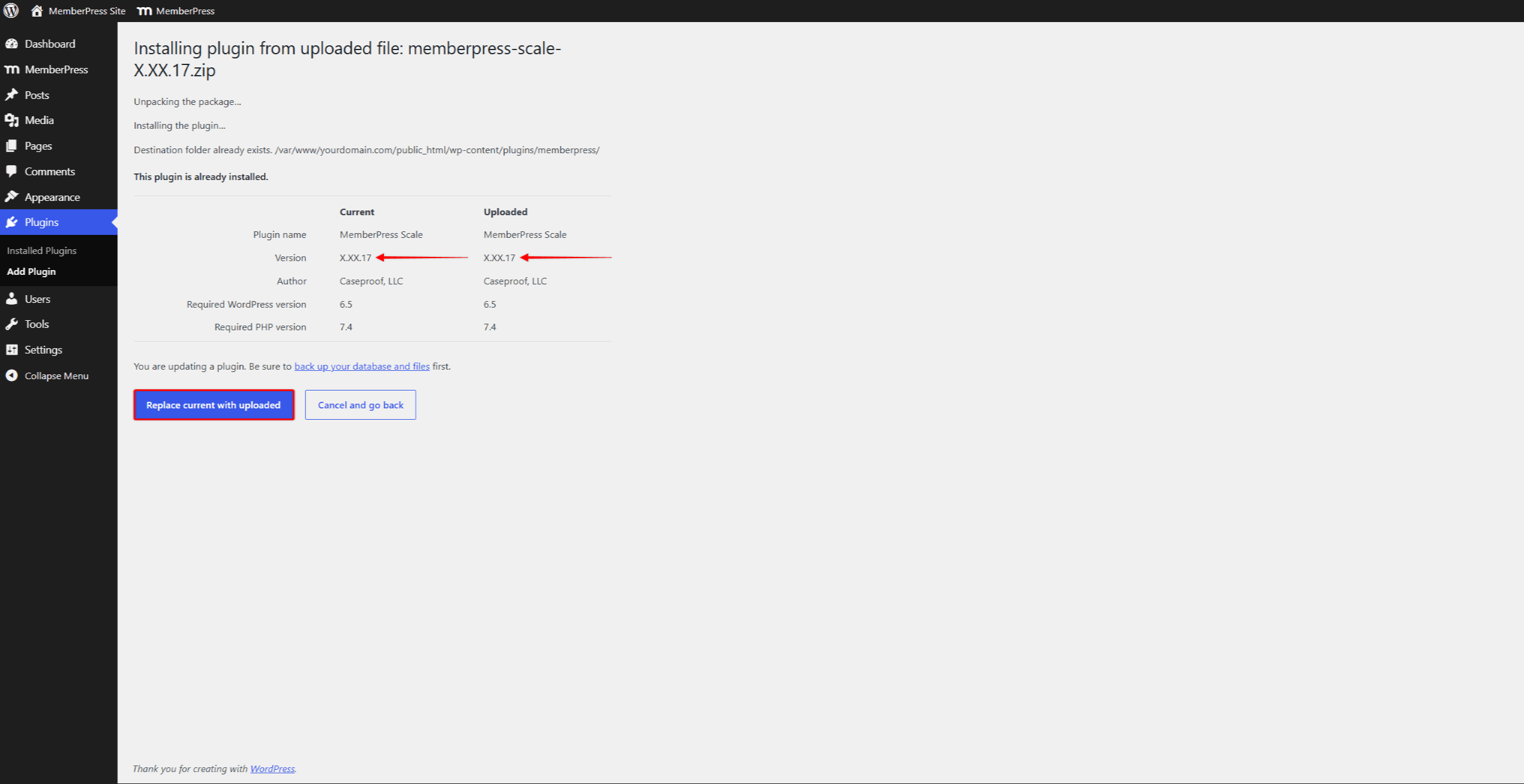
Task: Collapse the admin sidebar menu
Action: [58, 376]
